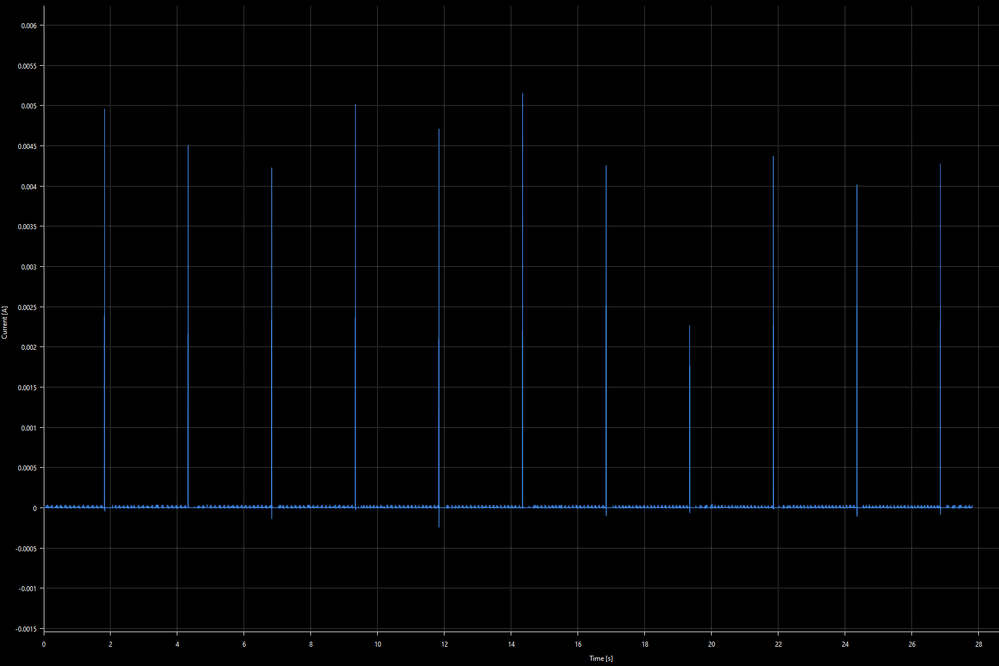The height and width of the screenshot is (666, 999).
Task: Click the 24 tick on the time axis
Action: (845, 644)
